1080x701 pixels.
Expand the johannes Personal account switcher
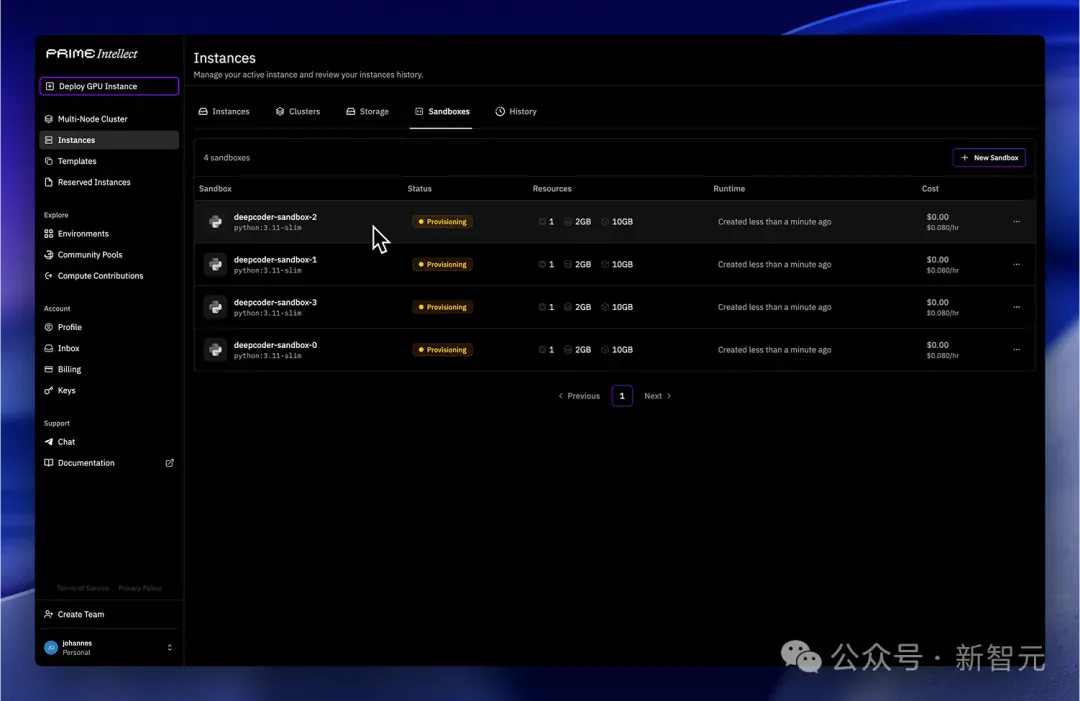pos(109,647)
